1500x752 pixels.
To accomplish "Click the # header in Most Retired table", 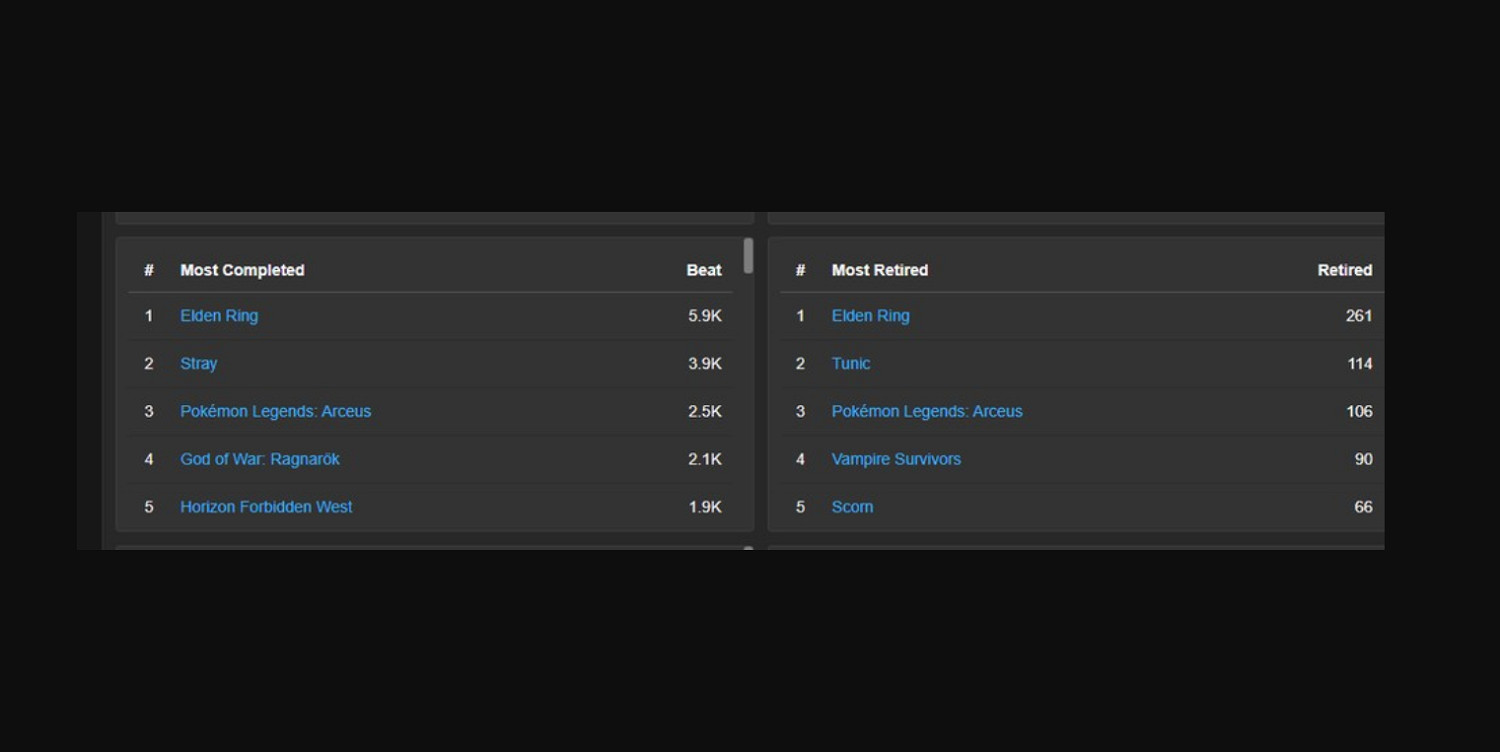I will coord(800,271).
